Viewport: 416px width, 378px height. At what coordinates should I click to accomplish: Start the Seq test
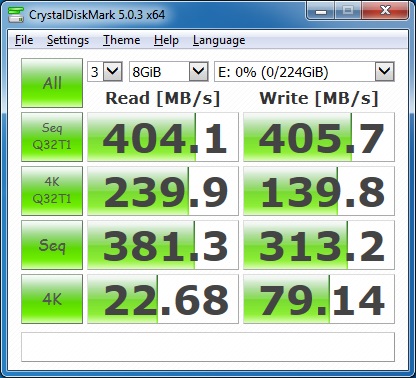pyautogui.click(x=52, y=245)
